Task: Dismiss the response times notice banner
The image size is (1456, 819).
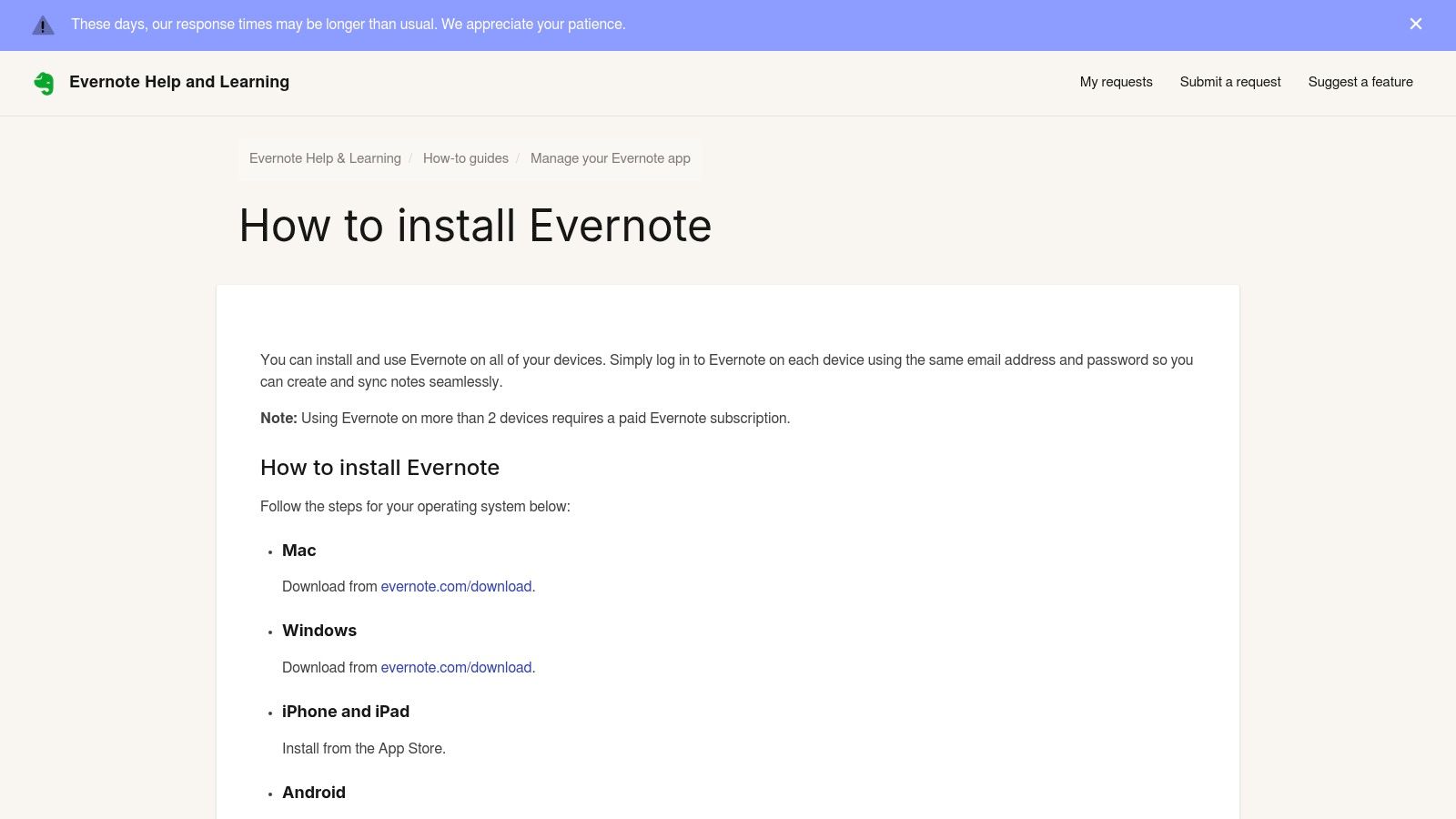Action: [1415, 25]
